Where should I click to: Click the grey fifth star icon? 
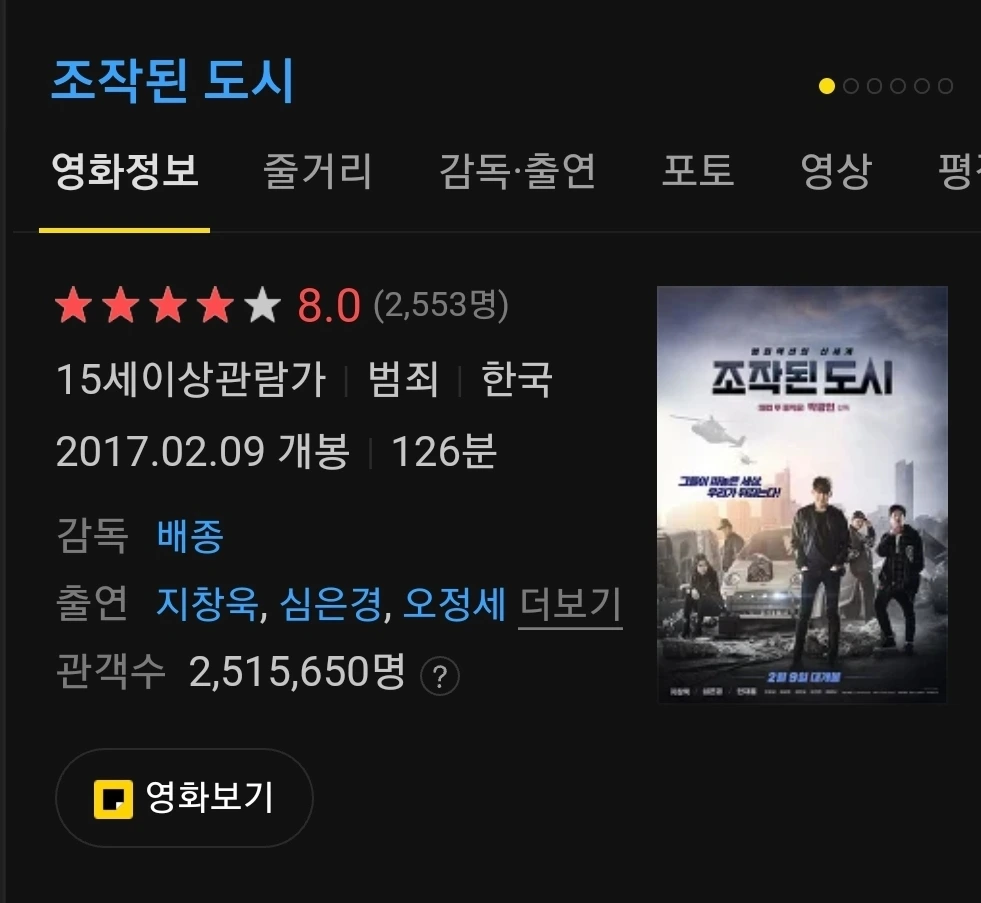pyautogui.click(x=263, y=305)
